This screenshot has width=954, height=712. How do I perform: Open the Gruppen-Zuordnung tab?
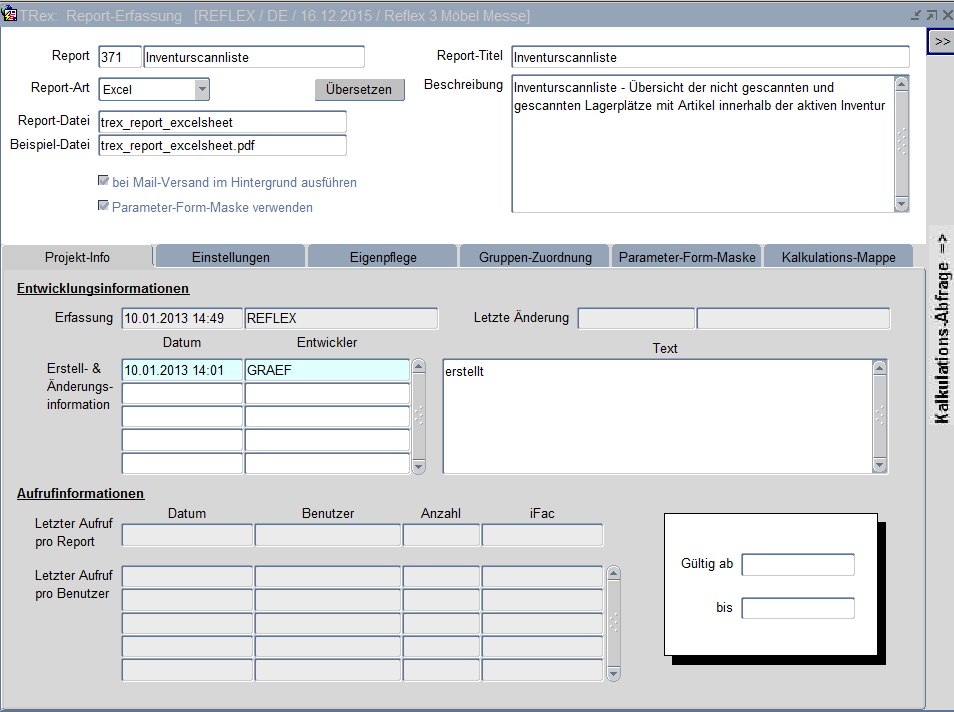coord(534,257)
